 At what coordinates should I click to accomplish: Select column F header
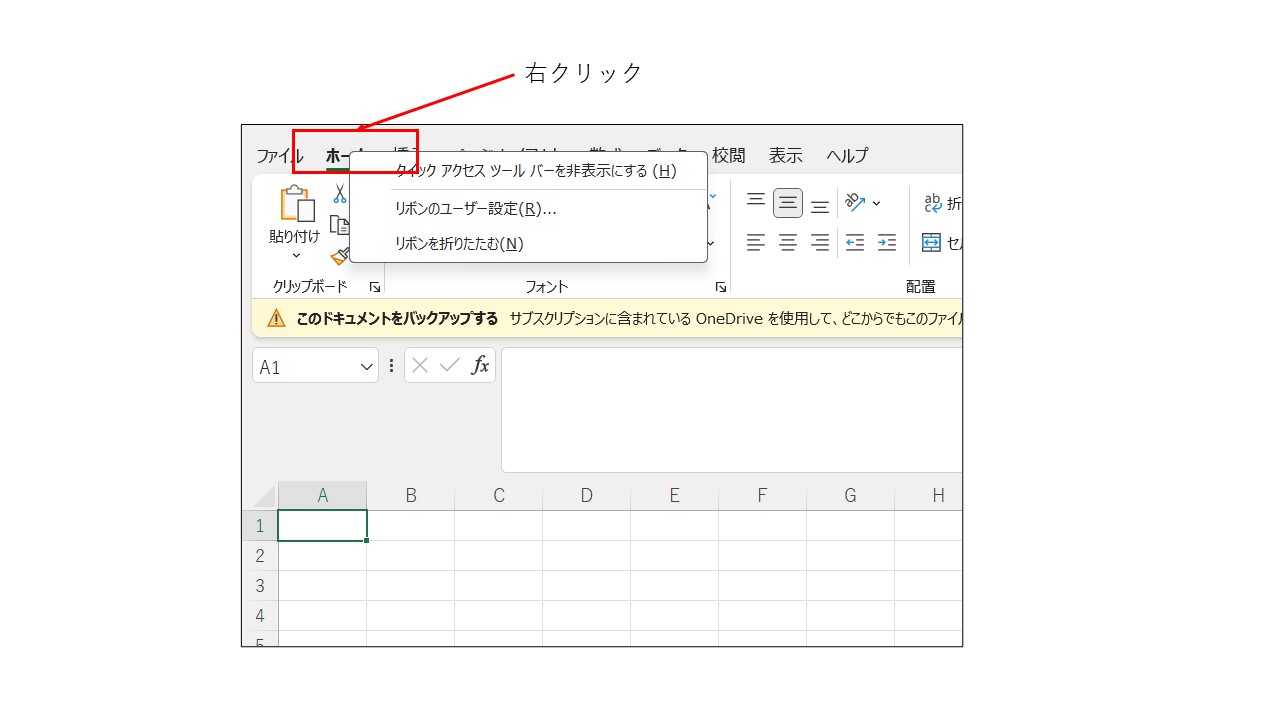tap(763, 496)
